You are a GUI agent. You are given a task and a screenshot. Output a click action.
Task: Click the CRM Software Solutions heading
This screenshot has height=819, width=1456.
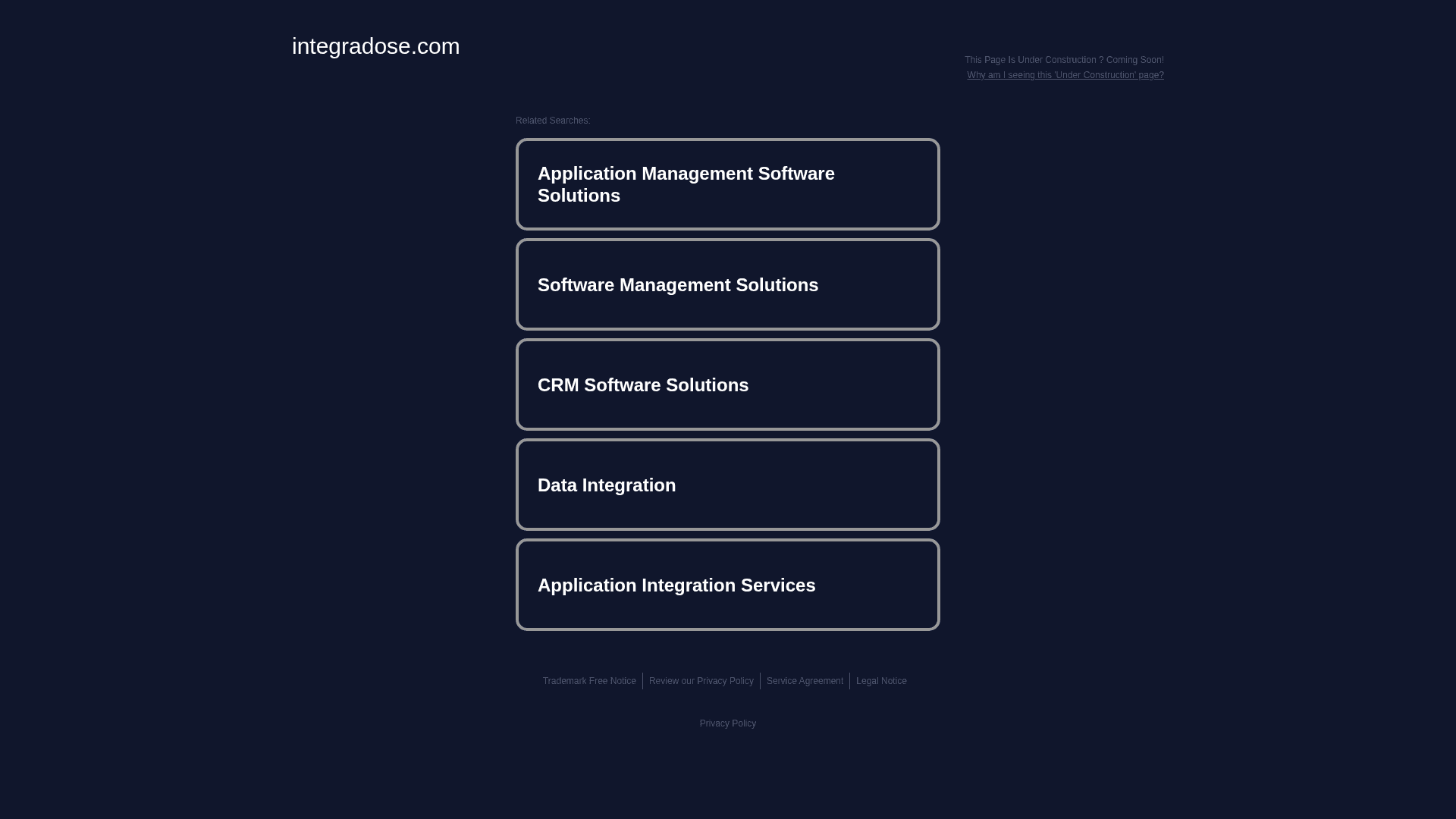click(642, 384)
